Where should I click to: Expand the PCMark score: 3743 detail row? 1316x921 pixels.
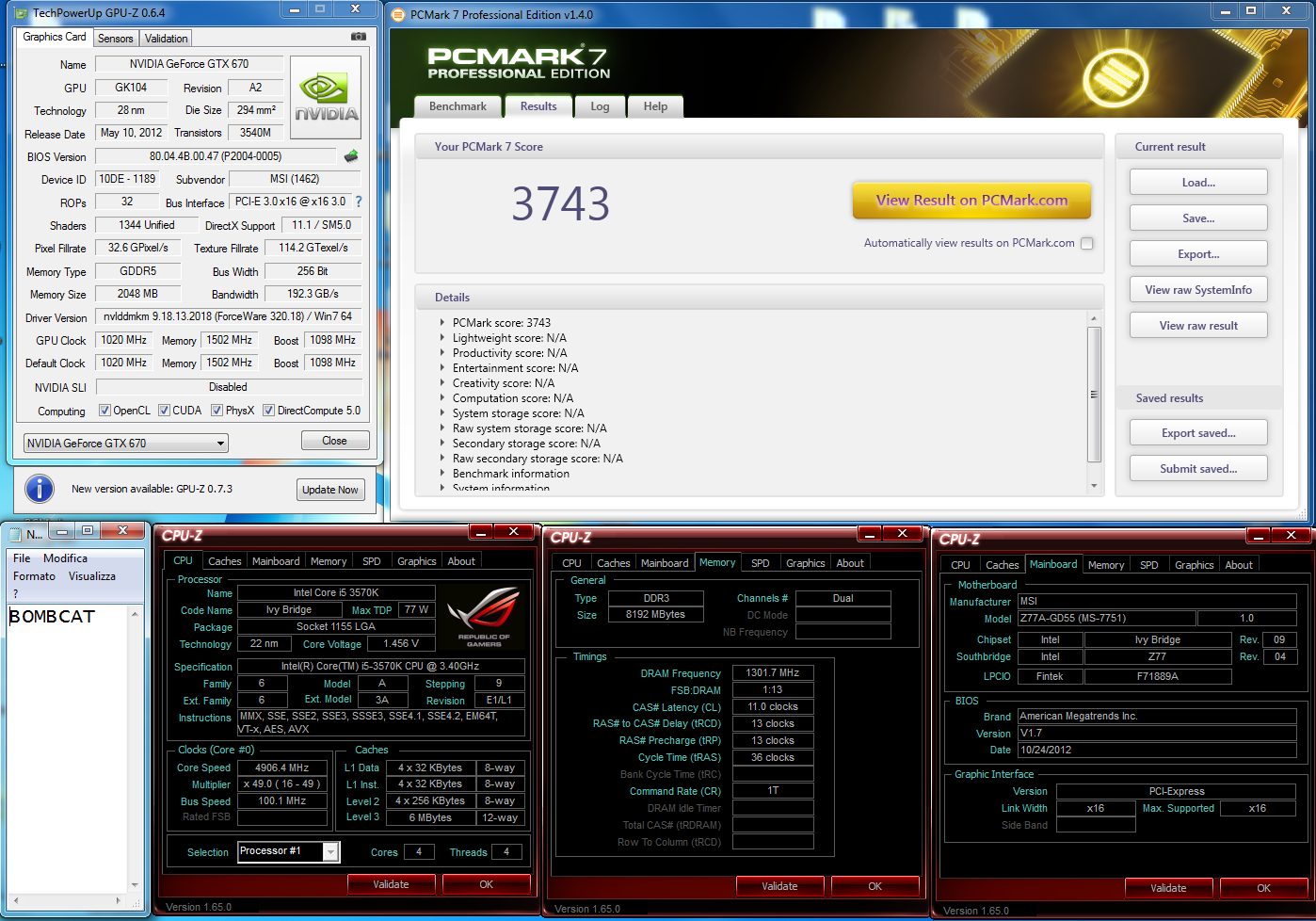(x=442, y=322)
